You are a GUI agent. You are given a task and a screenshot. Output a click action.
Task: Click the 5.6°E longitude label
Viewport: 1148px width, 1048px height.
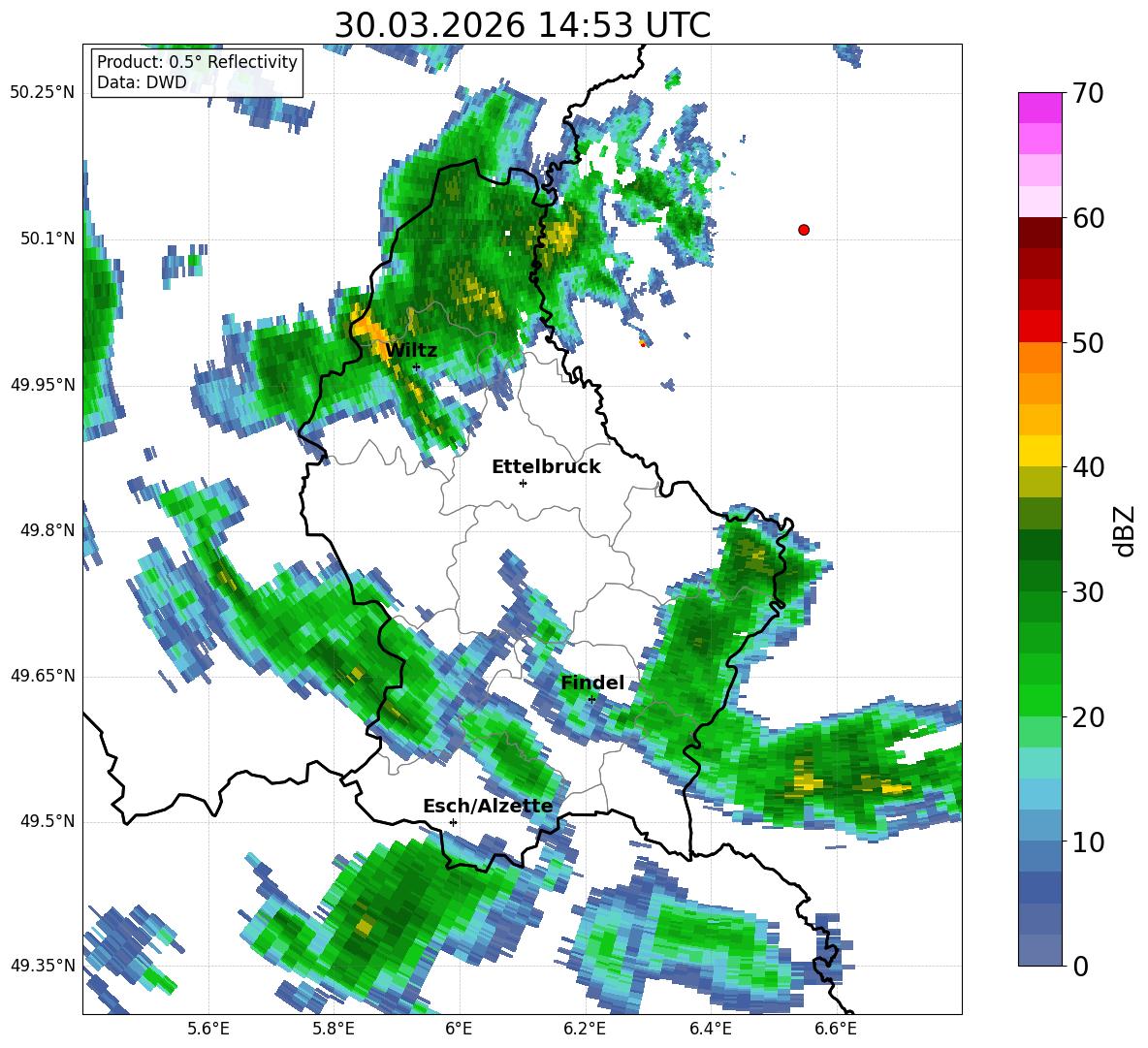pos(208,1029)
